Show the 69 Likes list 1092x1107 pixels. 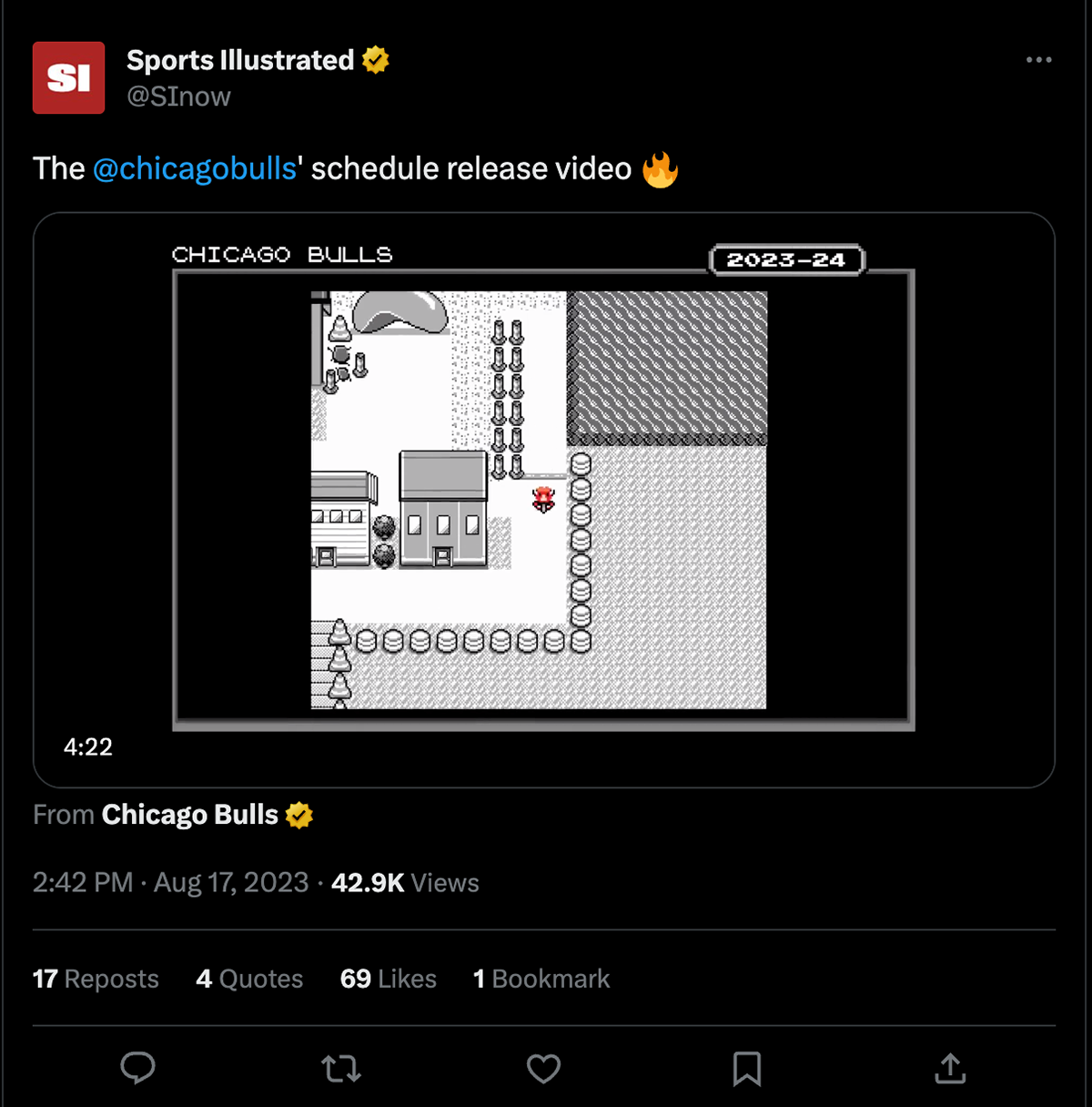(389, 979)
